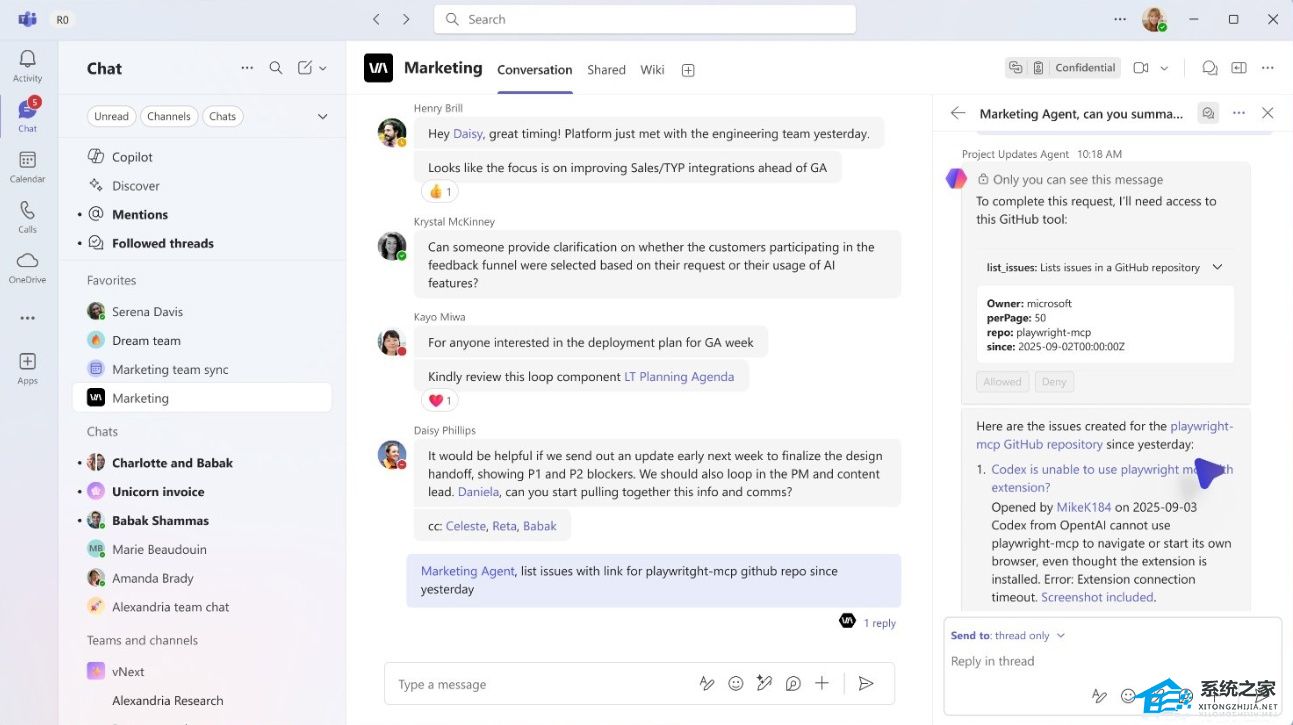The image size is (1293, 725).
Task: Open the Calendar app in the left rail
Action: pyautogui.click(x=27, y=166)
